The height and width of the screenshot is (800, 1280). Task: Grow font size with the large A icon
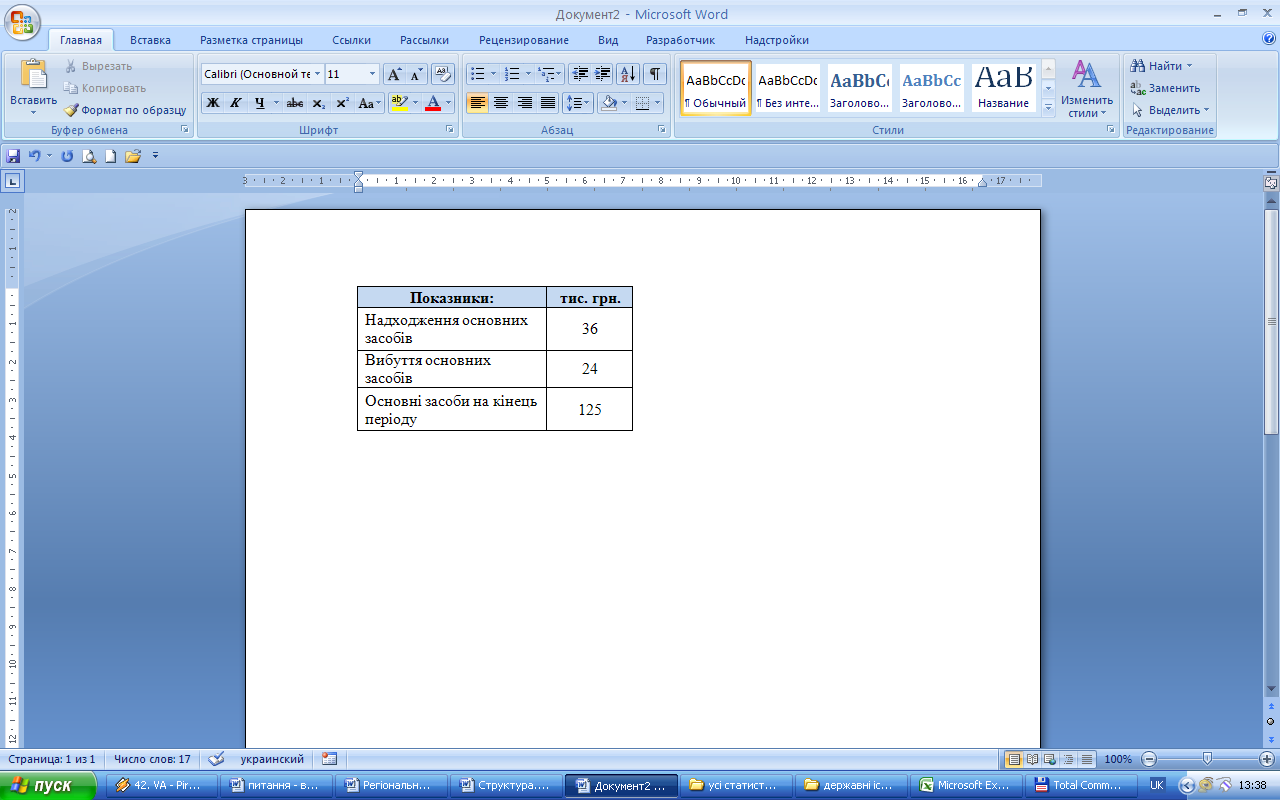pyautogui.click(x=395, y=74)
